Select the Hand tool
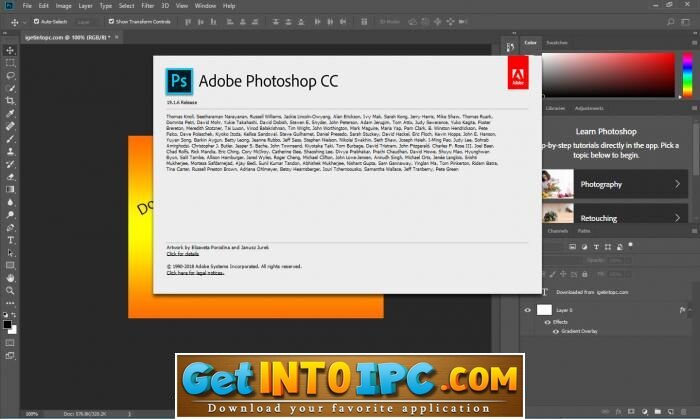The height and width of the screenshot is (419, 700). pos(10,278)
